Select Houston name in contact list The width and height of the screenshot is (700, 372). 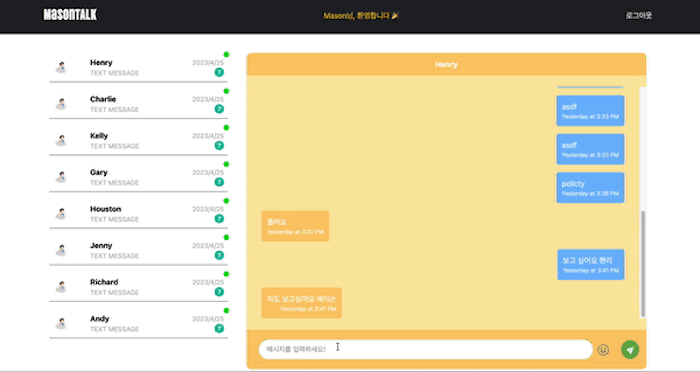tap(105, 209)
